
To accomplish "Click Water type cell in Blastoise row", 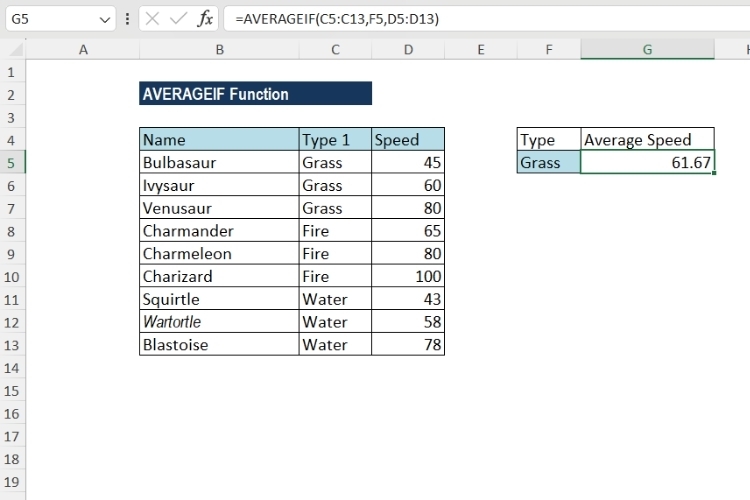I will click(x=335, y=344).
